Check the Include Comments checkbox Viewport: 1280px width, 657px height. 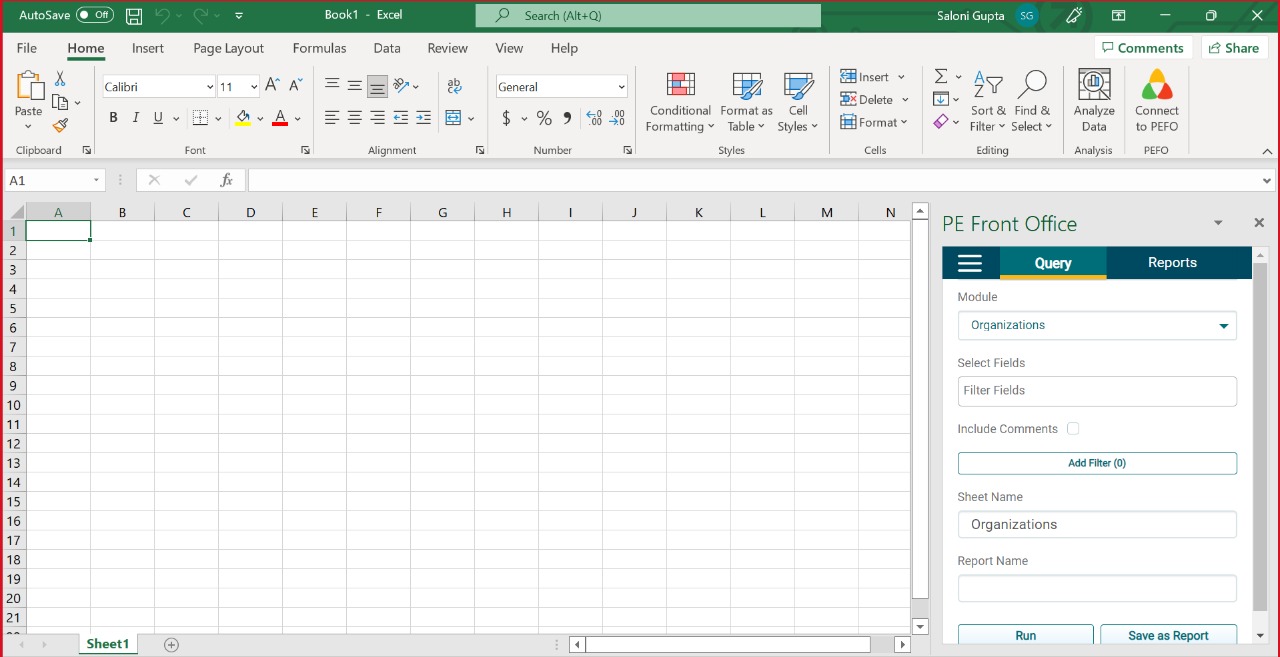pyautogui.click(x=1073, y=429)
